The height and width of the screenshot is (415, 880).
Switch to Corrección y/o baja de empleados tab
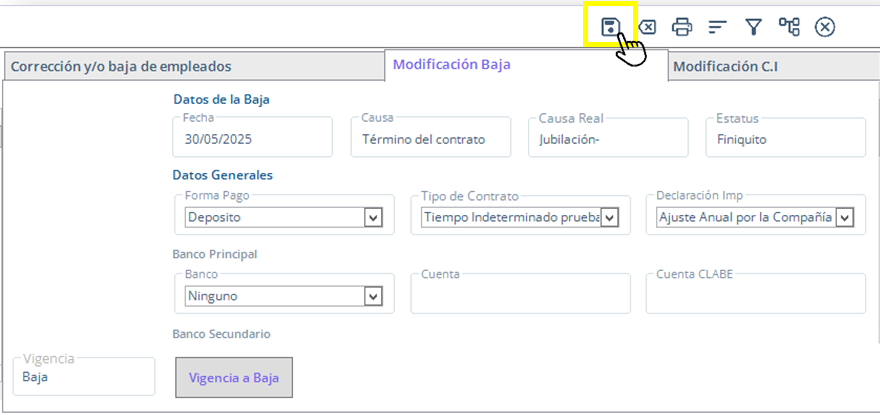pyautogui.click(x=120, y=67)
